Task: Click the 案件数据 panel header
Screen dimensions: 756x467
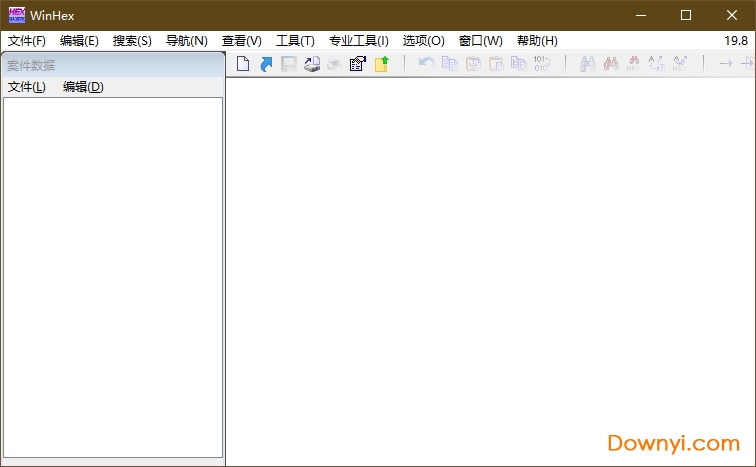Action: point(111,65)
